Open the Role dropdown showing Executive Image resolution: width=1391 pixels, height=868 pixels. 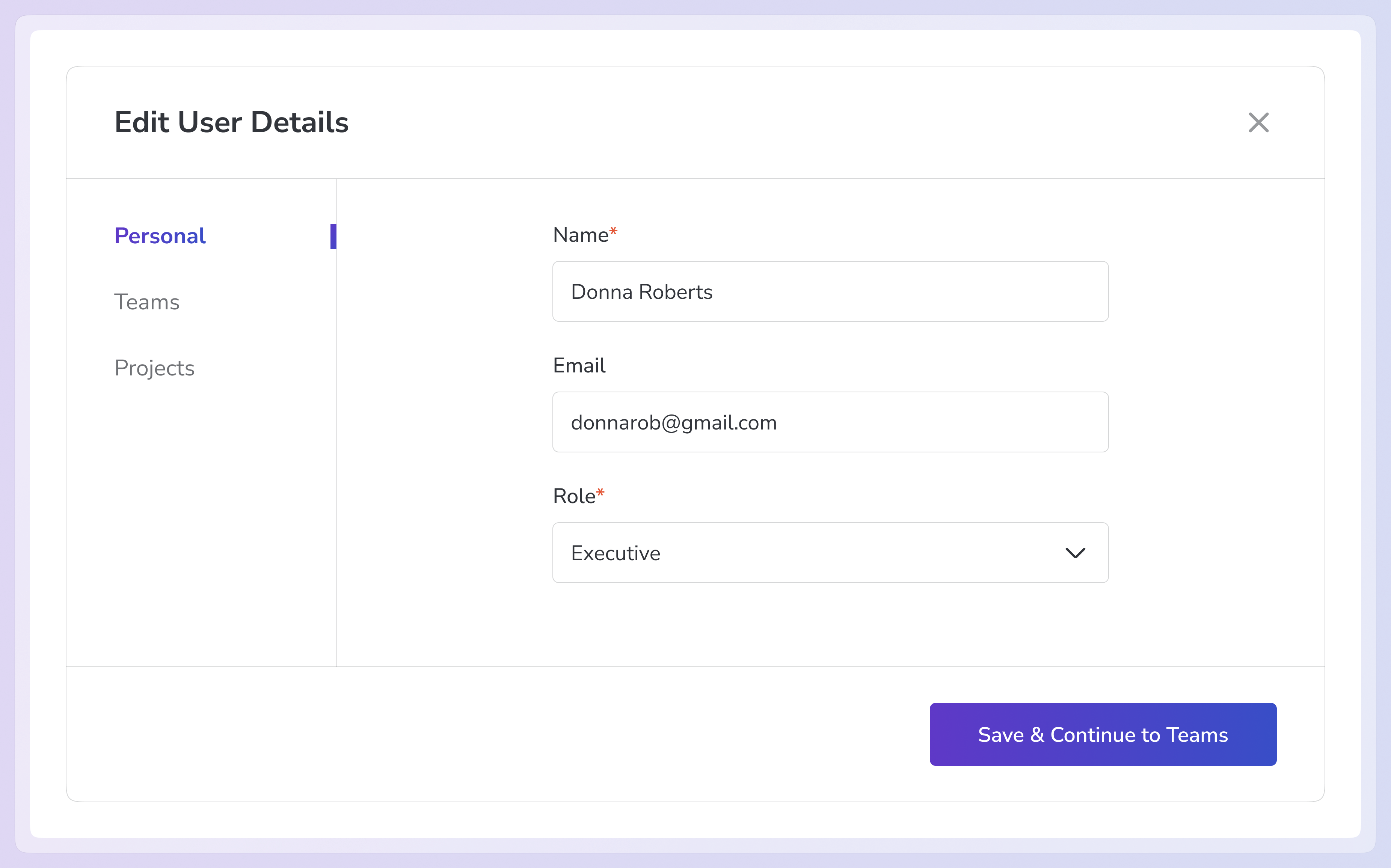pyautogui.click(x=804, y=553)
